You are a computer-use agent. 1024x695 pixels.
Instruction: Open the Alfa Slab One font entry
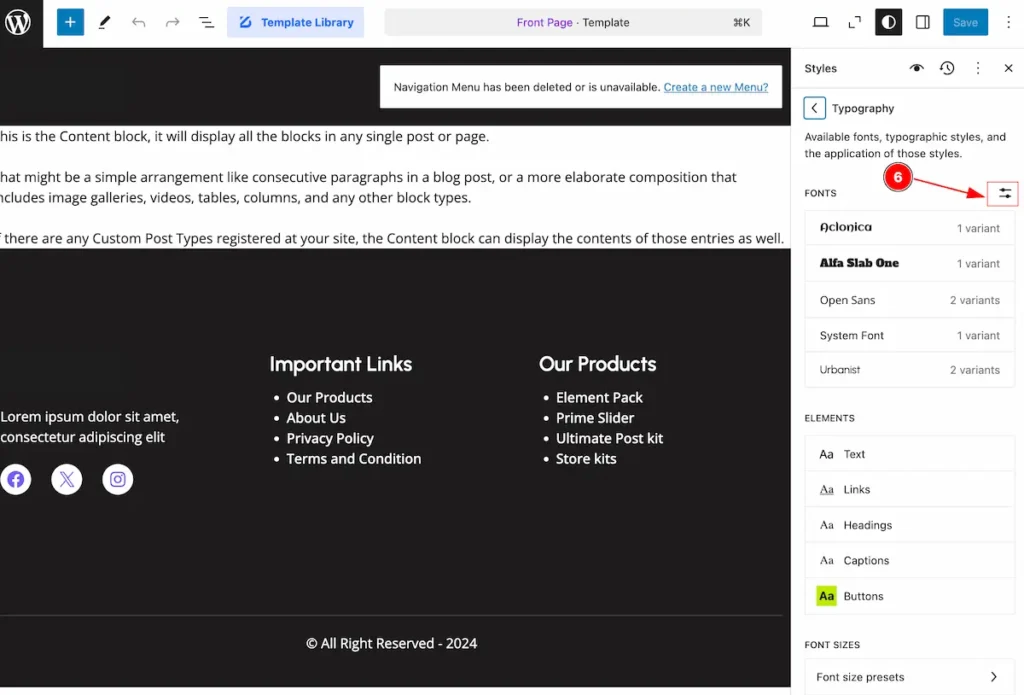click(909, 263)
